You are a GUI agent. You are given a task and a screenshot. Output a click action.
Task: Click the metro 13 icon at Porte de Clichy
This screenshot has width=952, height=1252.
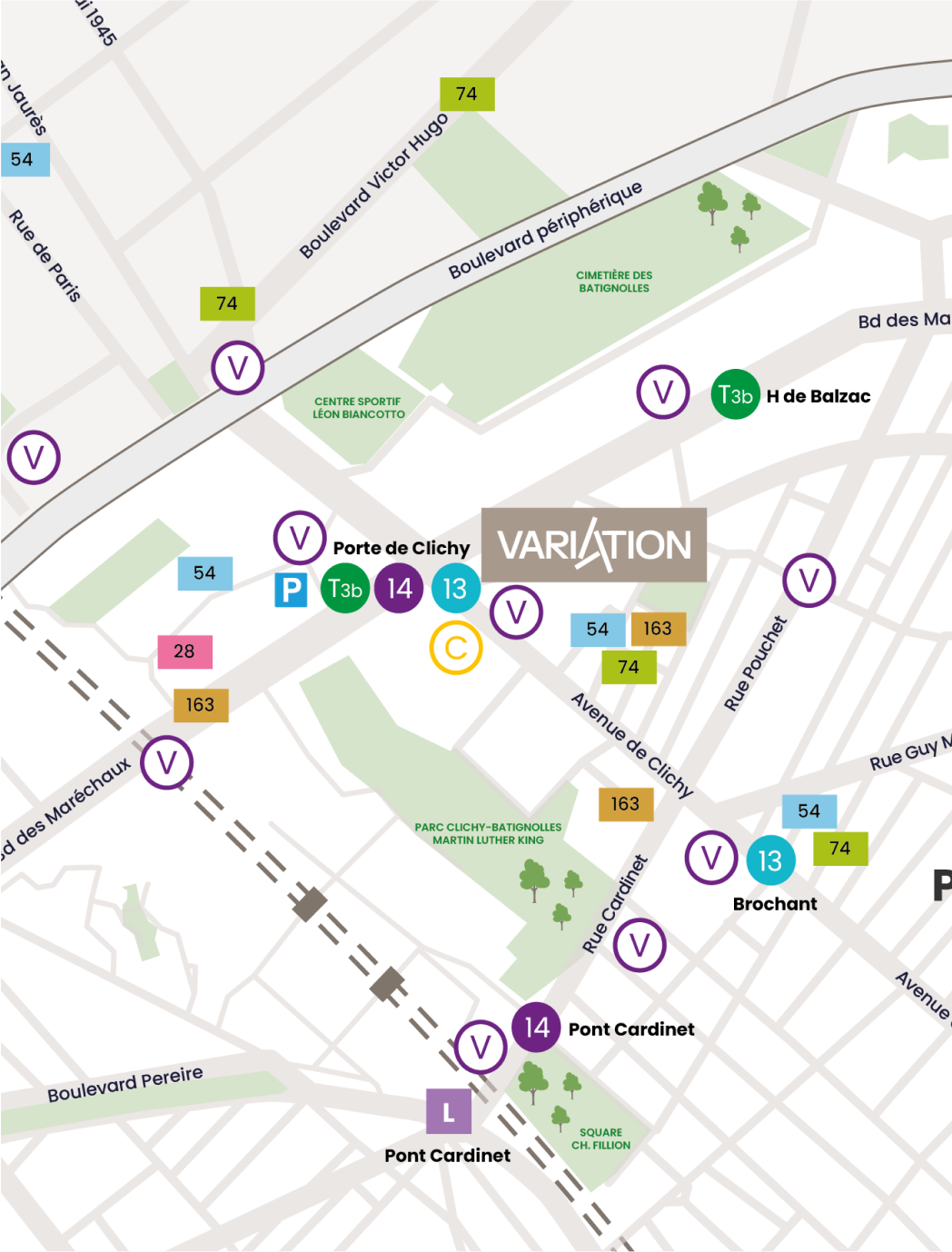(455, 589)
